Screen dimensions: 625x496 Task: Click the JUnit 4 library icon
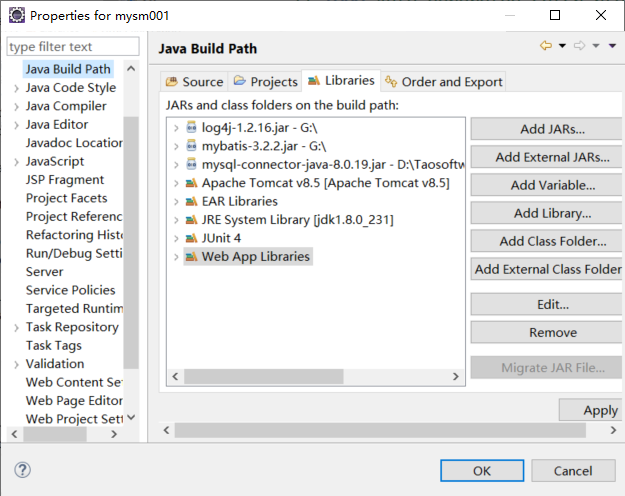coord(192,238)
